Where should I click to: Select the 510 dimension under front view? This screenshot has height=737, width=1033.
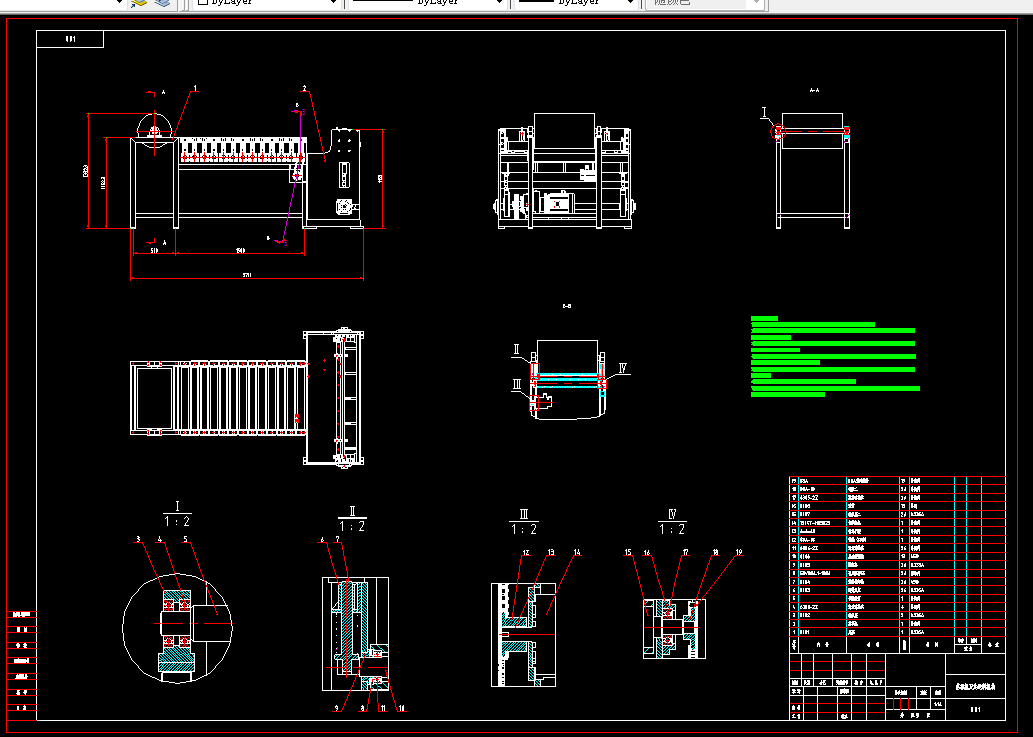154,251
